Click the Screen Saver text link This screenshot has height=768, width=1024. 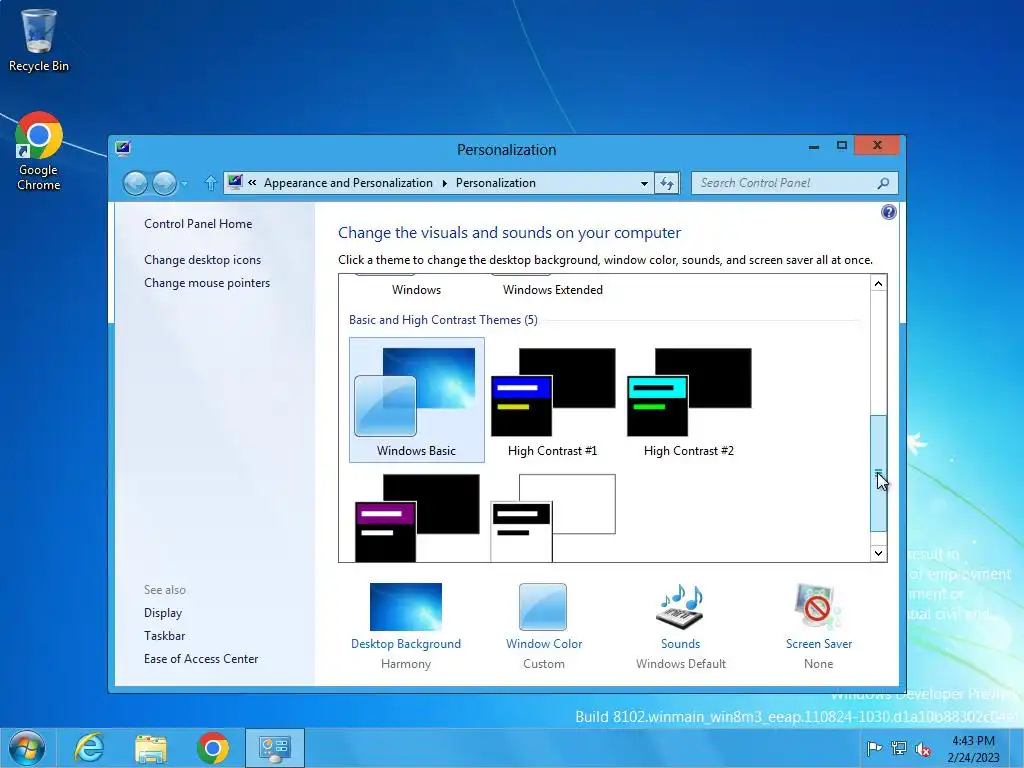[818, 644]
